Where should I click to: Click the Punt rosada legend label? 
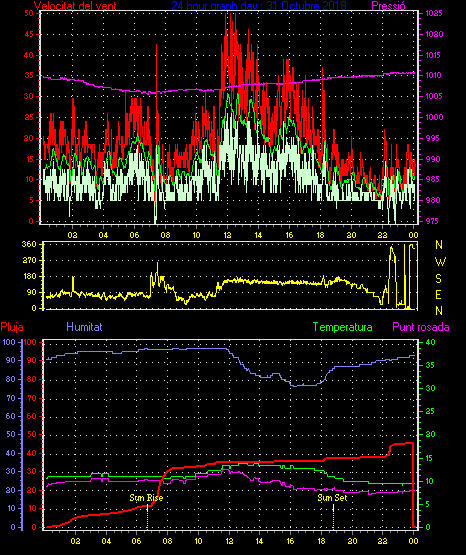pos(421,327)
